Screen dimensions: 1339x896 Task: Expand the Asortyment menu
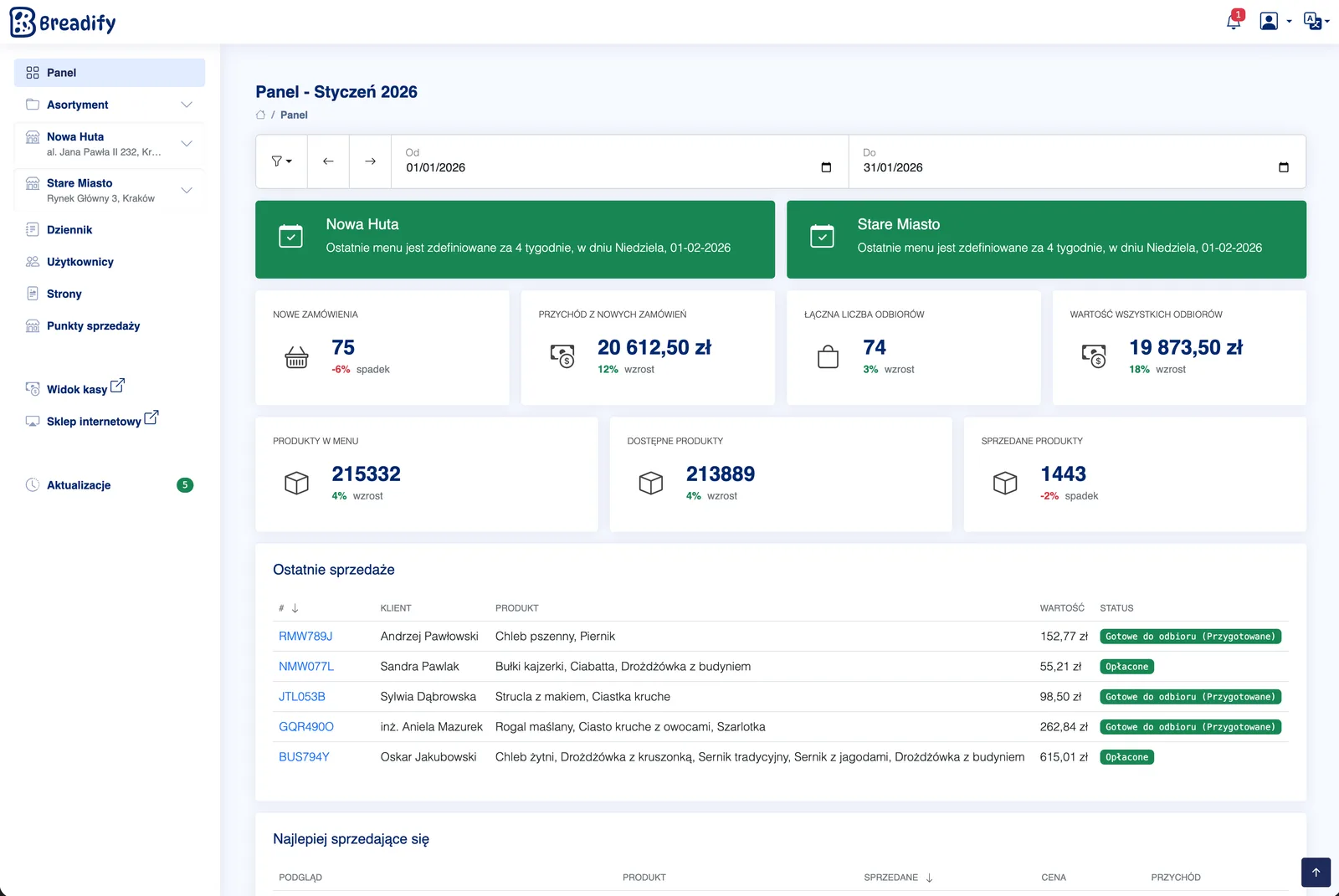point(110,105)
